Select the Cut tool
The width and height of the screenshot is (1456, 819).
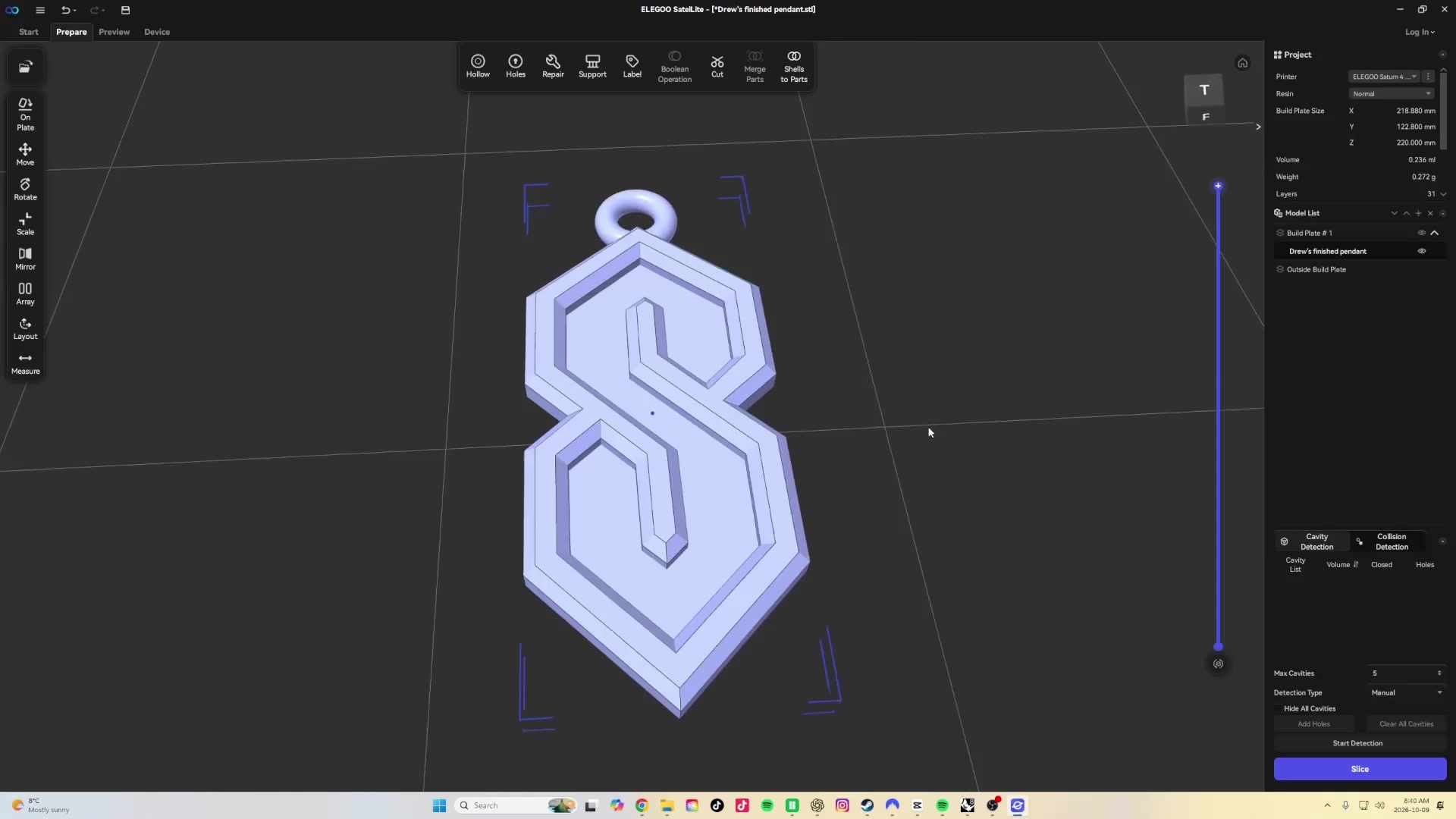point(717,66)
